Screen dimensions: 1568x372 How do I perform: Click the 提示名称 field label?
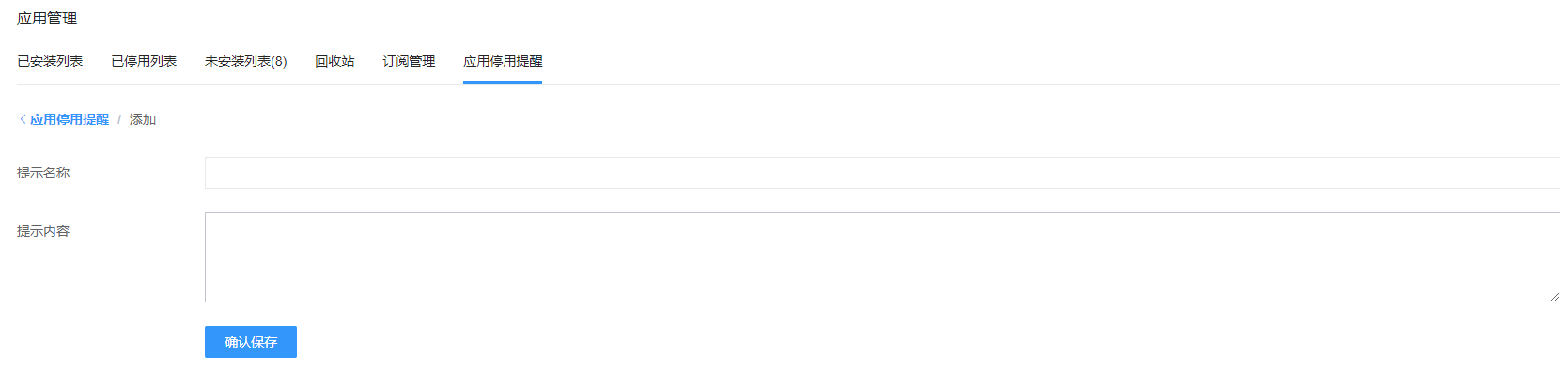[43, 173]
